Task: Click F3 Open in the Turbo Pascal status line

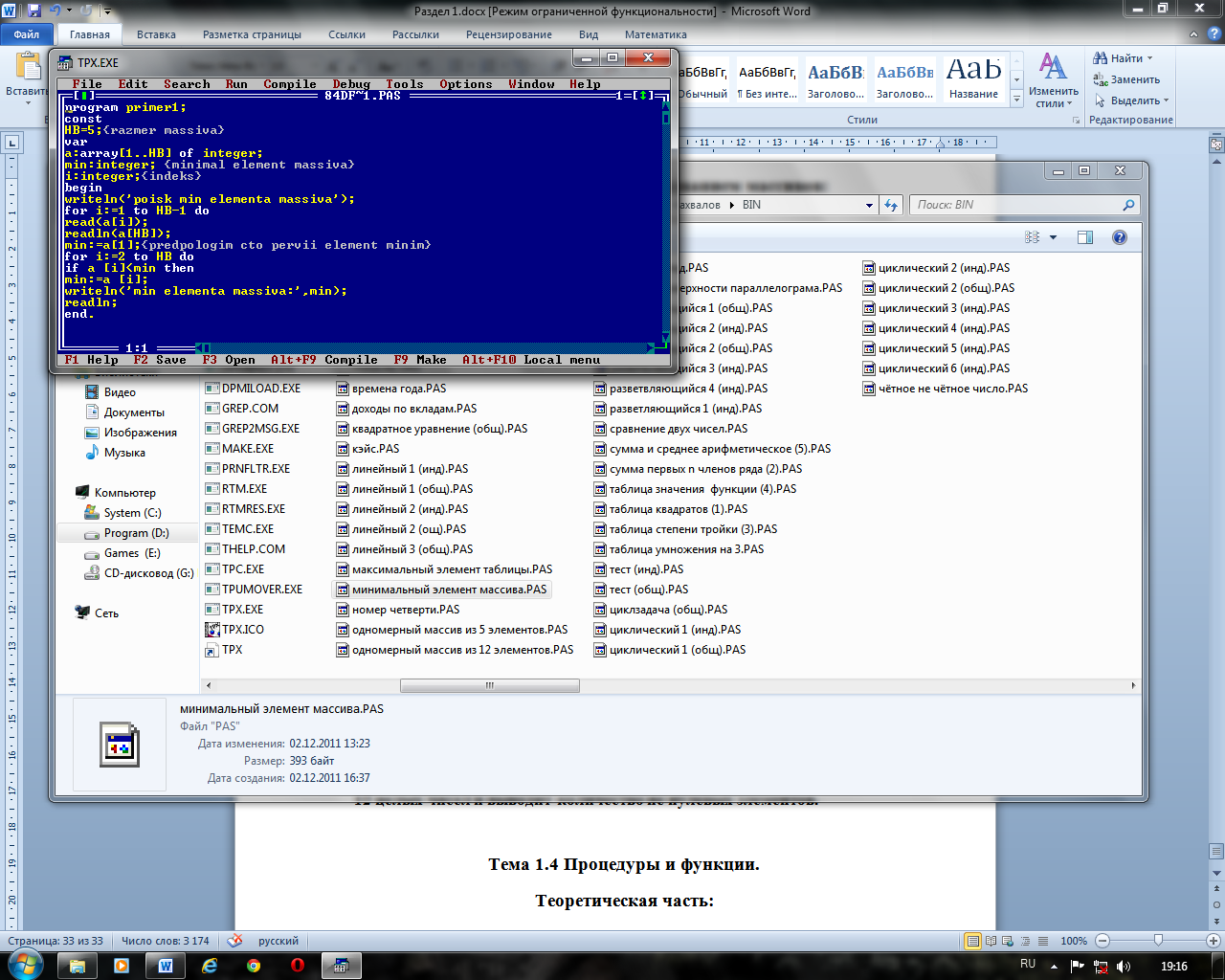Action: click(229, 360)
